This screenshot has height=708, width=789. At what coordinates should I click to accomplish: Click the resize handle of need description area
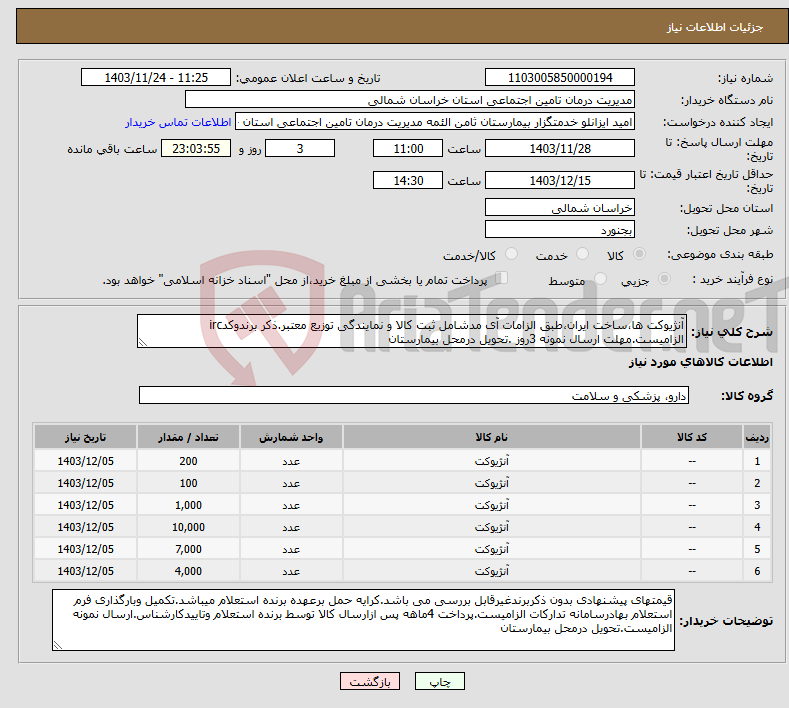143,343
